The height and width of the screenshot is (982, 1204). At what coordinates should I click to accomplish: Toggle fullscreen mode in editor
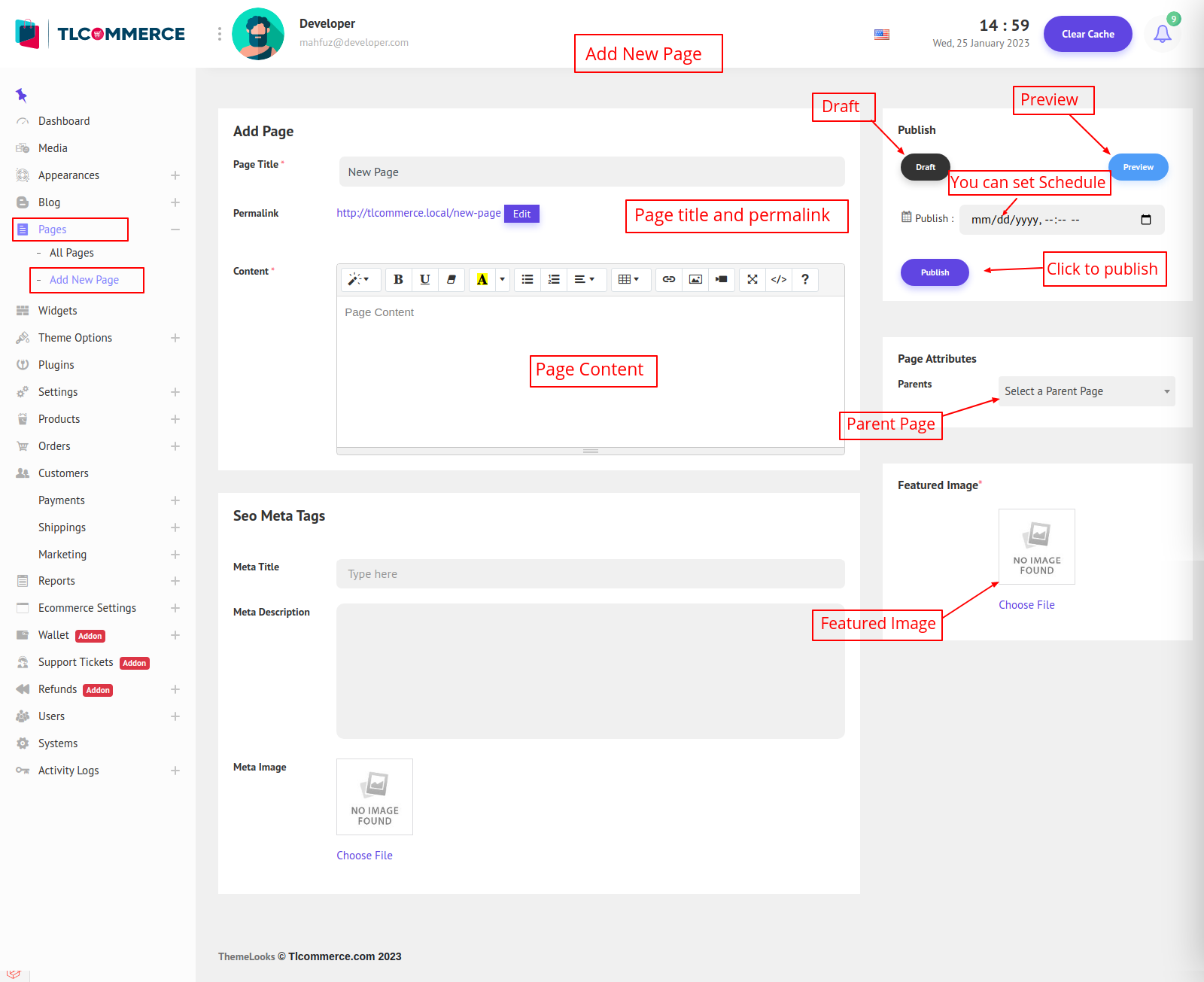[x=752, y=279]
